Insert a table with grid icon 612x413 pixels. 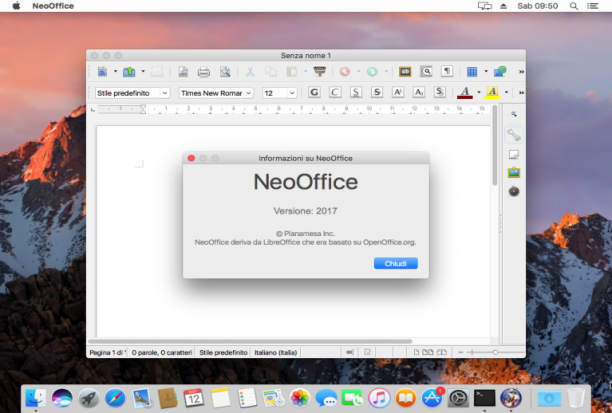[x=472, y=71]
